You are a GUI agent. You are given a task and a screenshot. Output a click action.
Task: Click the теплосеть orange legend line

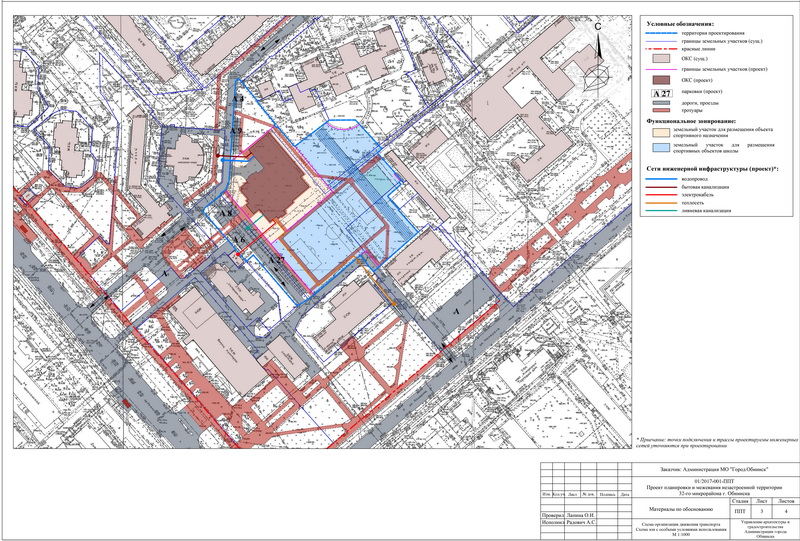coord(660,203)
